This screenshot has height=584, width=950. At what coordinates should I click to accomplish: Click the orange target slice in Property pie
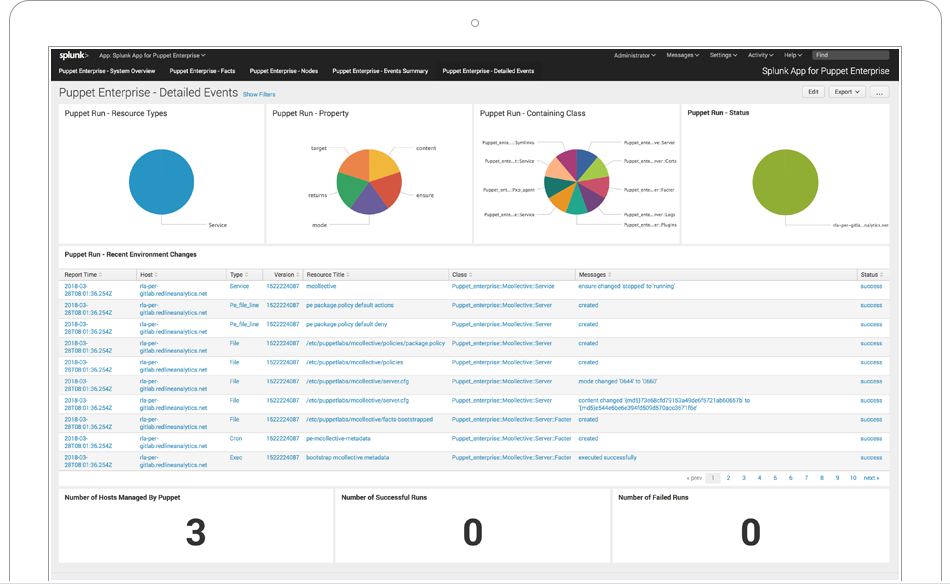pyautogui.click(x=356, y=165)
